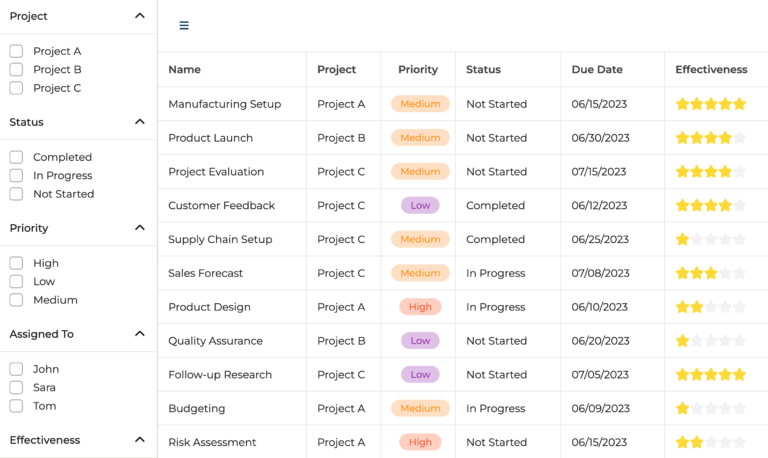768x458 pixels.
Task: Check the Project A filter checkbox
Action: pyautogui.click(x=16, y=51)
